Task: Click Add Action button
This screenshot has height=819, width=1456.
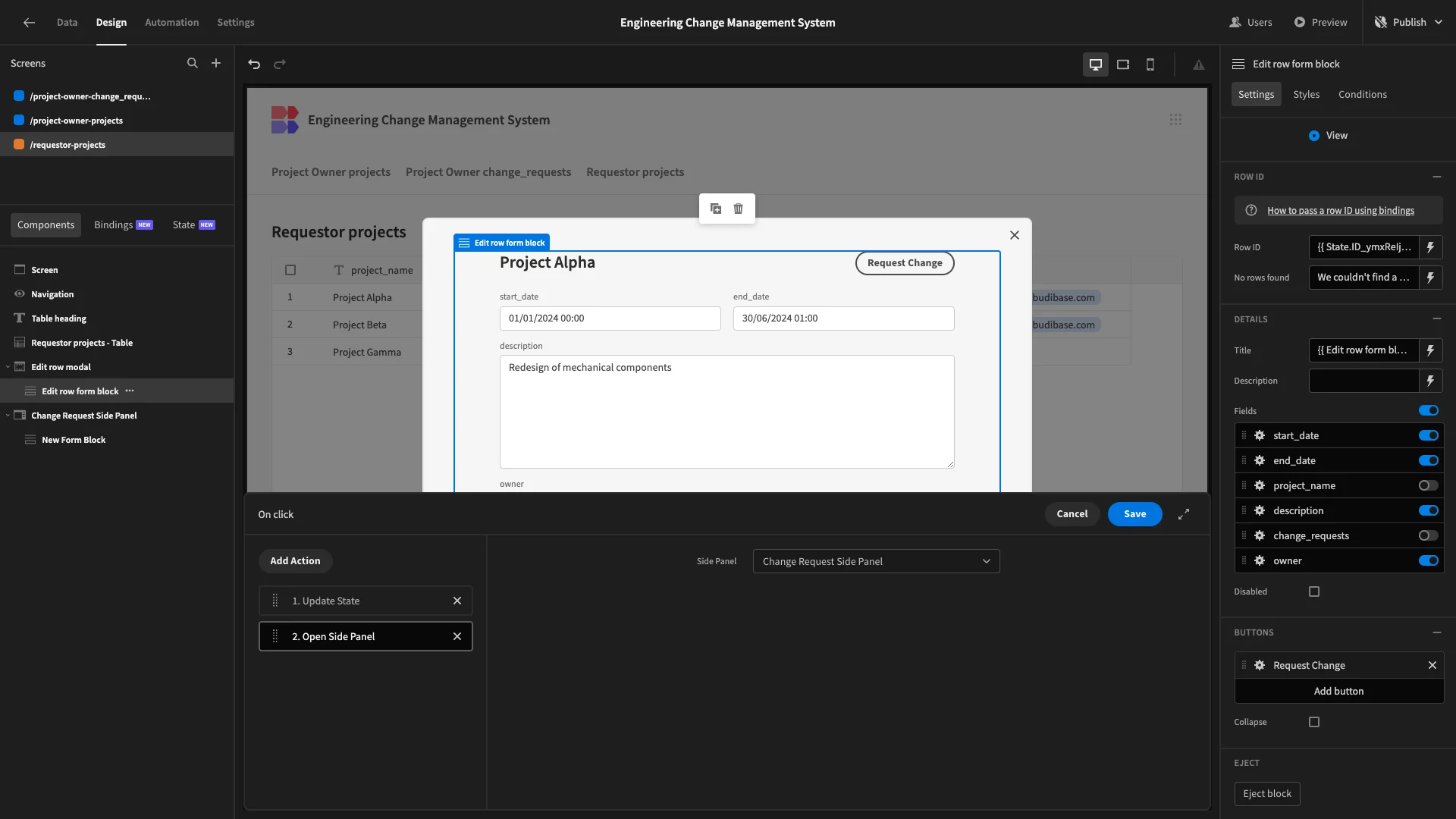Action: pyautogui.click(x=295, y=561)
